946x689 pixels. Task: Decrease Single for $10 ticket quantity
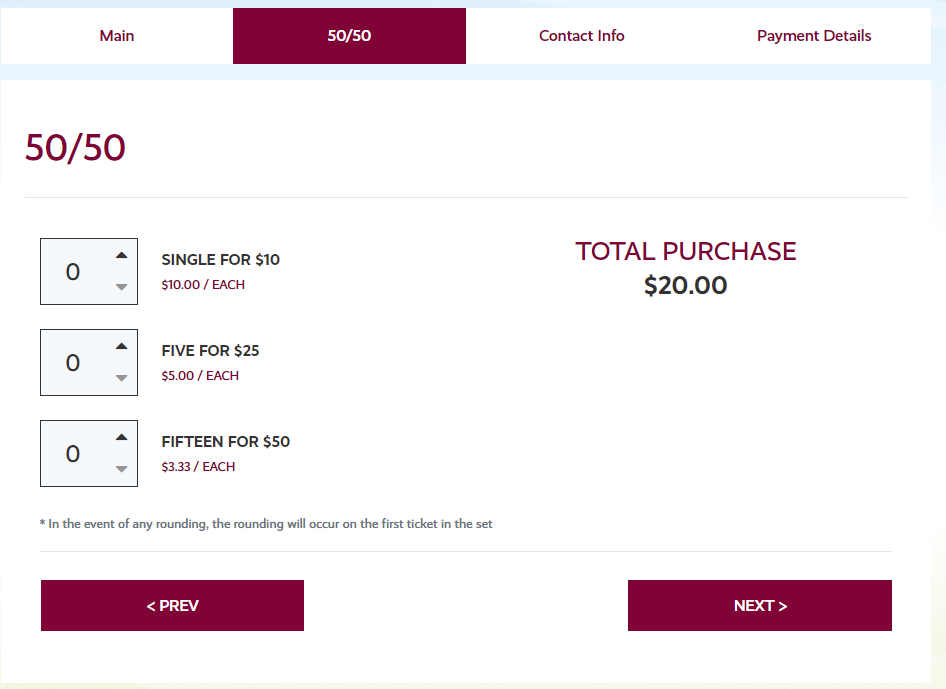pos(121,287)
